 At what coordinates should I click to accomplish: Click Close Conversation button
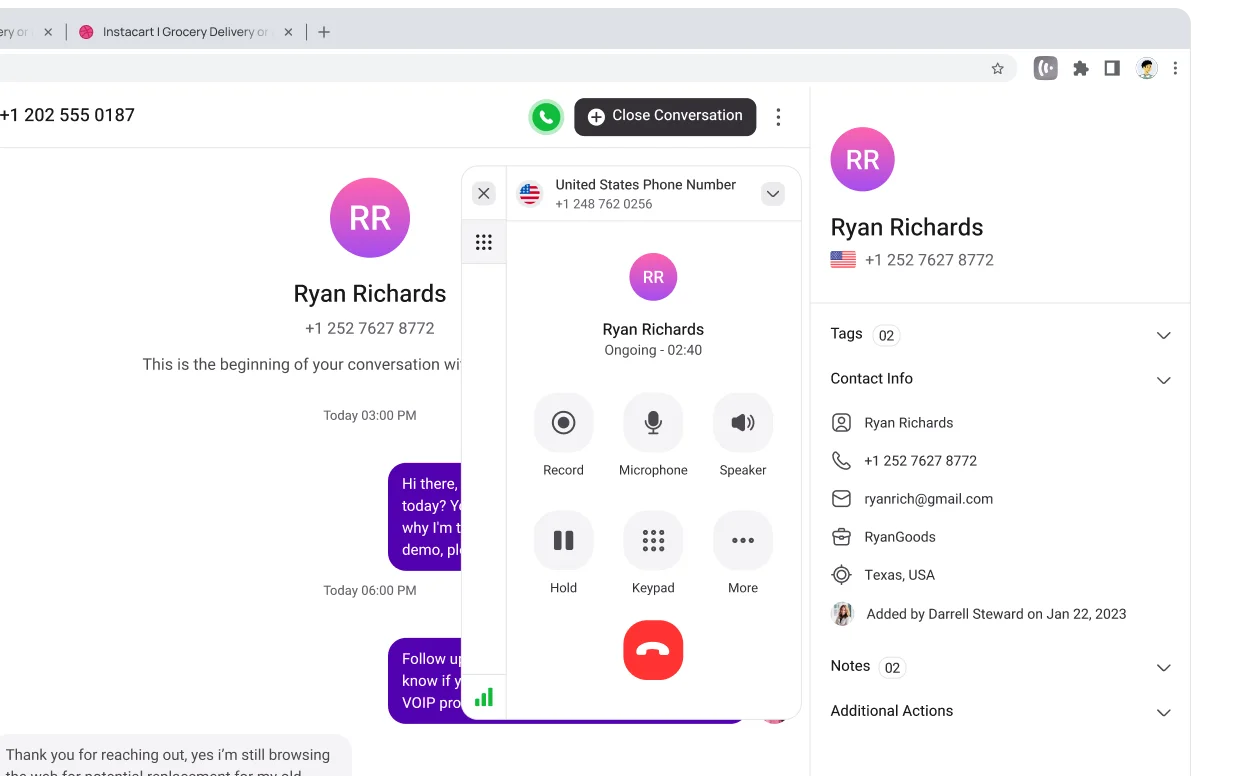(665, 116)
